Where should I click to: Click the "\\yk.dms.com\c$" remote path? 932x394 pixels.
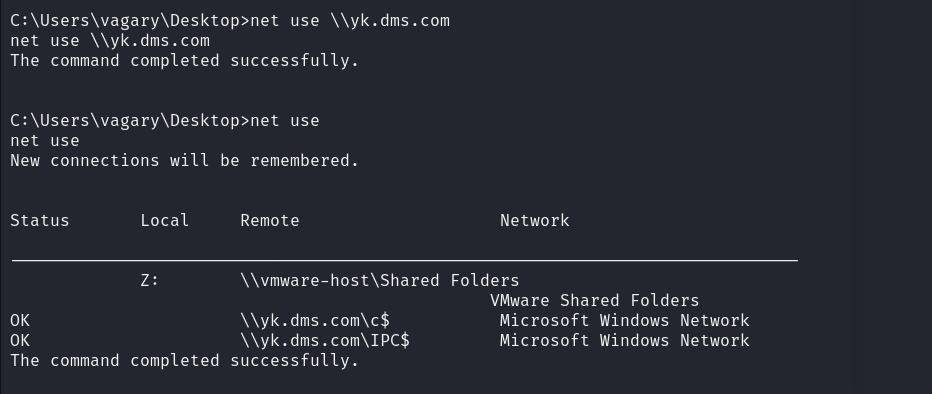click(315, 321)
